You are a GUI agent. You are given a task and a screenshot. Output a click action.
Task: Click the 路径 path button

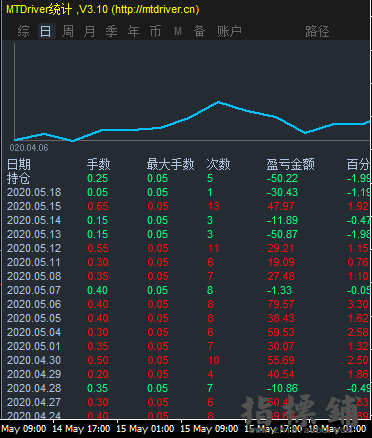(317, 31)
